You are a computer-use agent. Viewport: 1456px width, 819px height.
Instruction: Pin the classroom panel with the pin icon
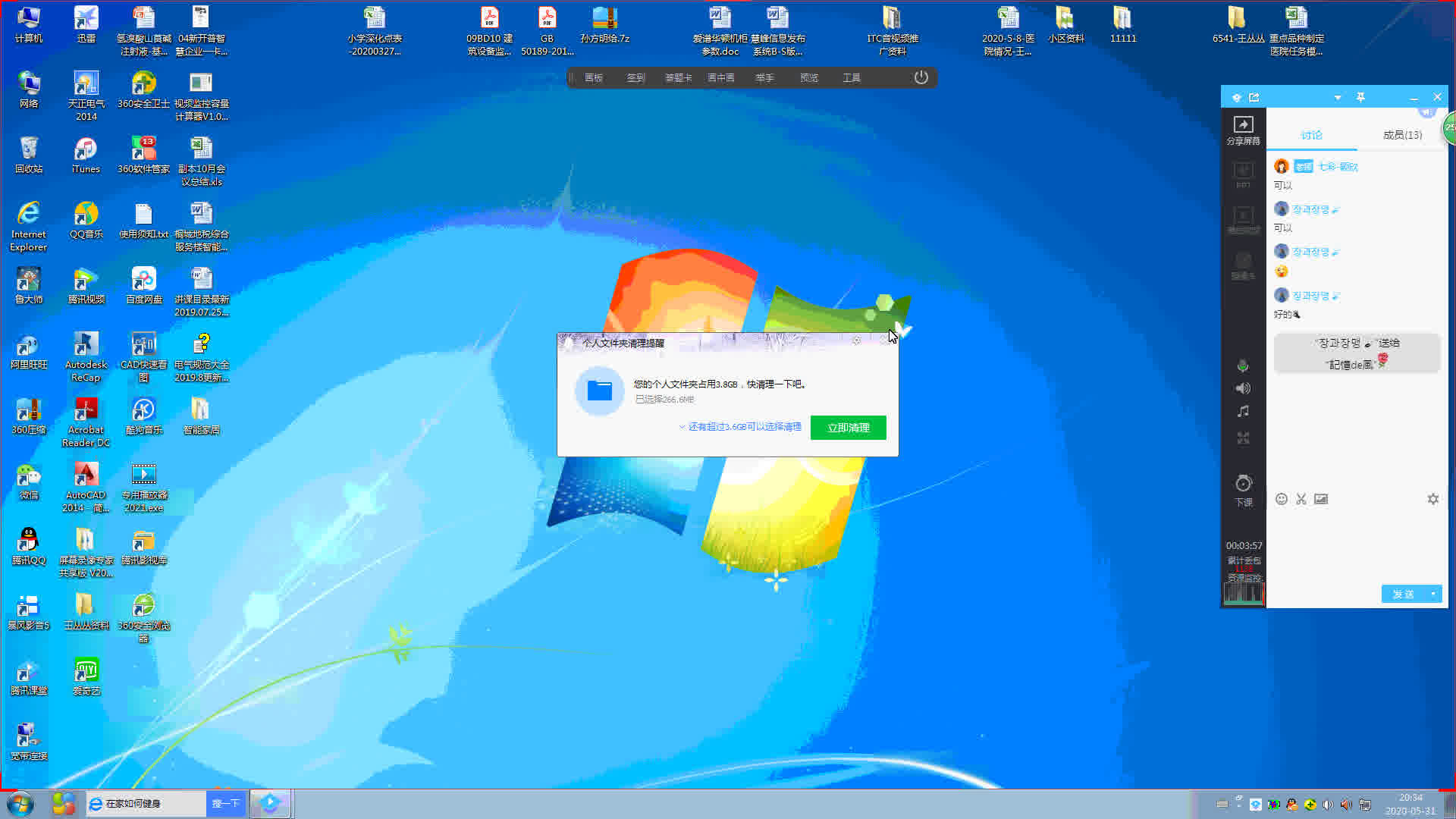(1360, 97)
